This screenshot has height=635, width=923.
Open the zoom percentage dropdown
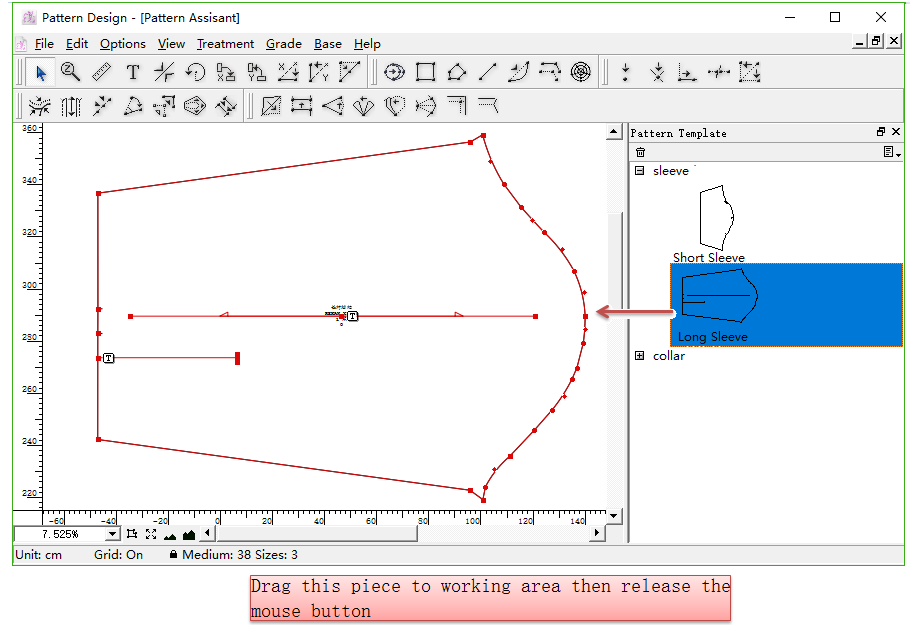pos(112,535)
